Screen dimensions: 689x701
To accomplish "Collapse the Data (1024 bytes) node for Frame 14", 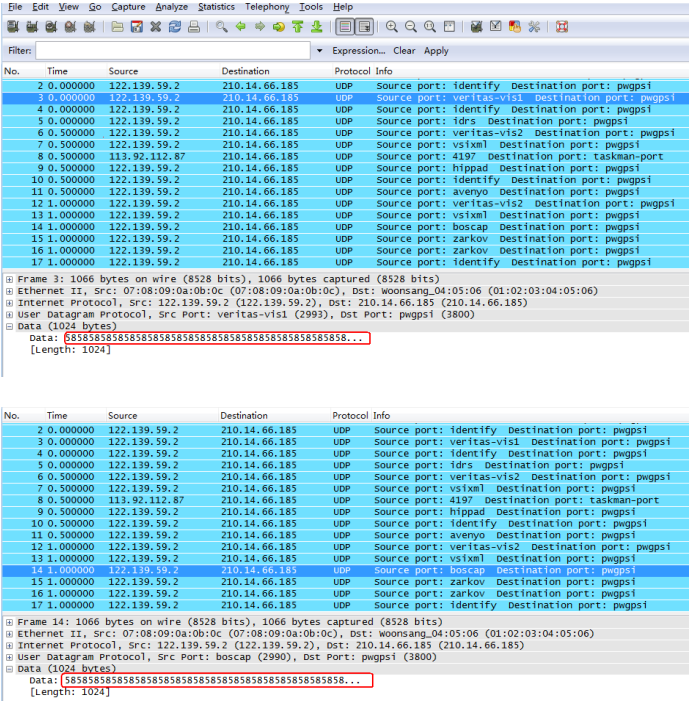I will [9, 669].
